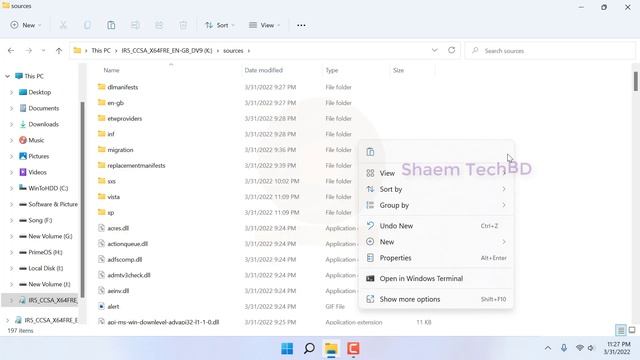Choose Show more options

click(x=436, y=299)
